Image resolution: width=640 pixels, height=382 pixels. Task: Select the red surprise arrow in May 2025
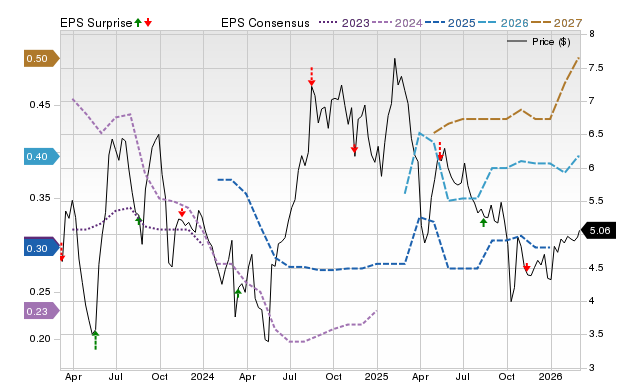[x=440, y=151]
